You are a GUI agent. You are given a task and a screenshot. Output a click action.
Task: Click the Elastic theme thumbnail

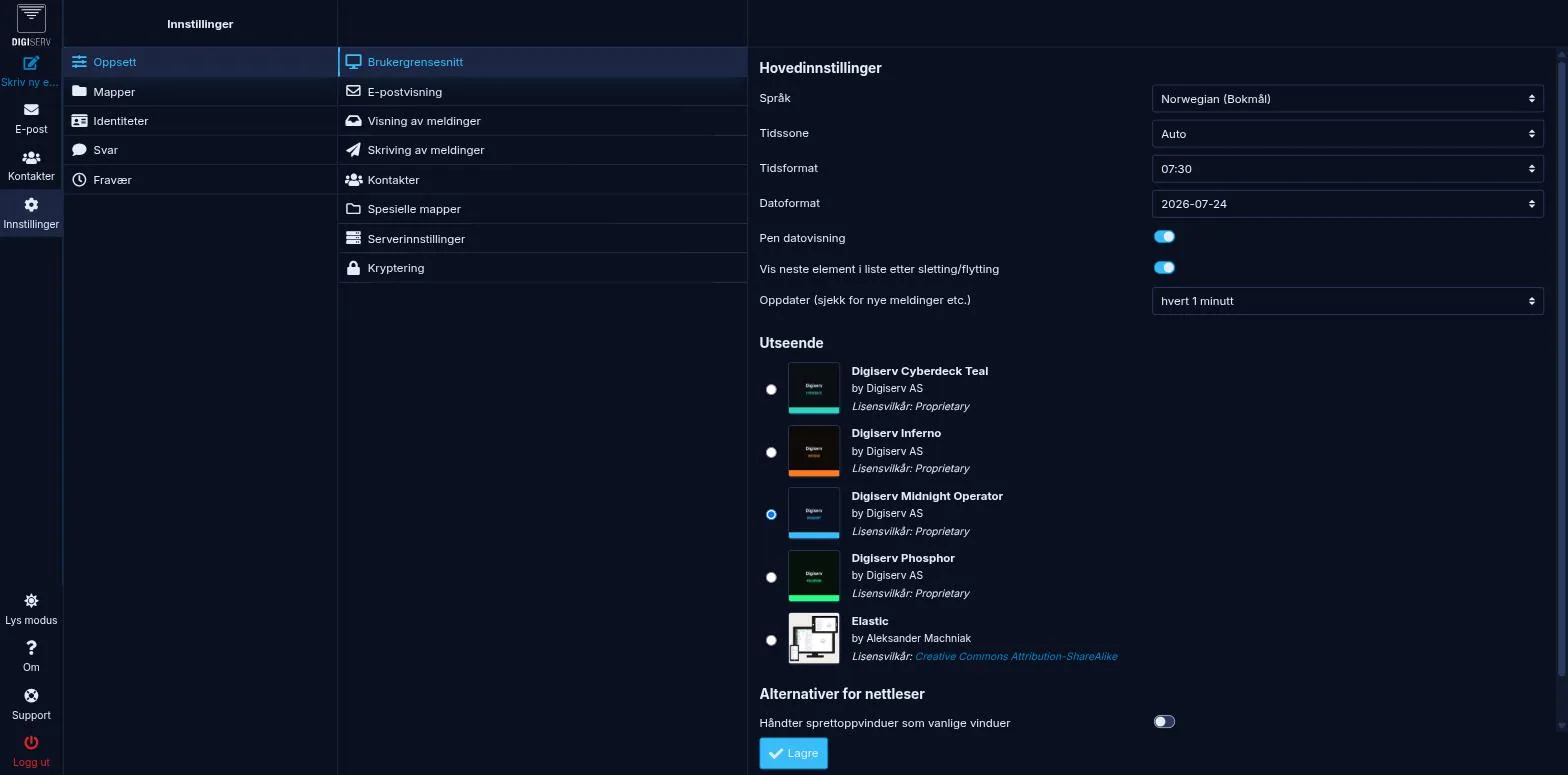(814, 638)
